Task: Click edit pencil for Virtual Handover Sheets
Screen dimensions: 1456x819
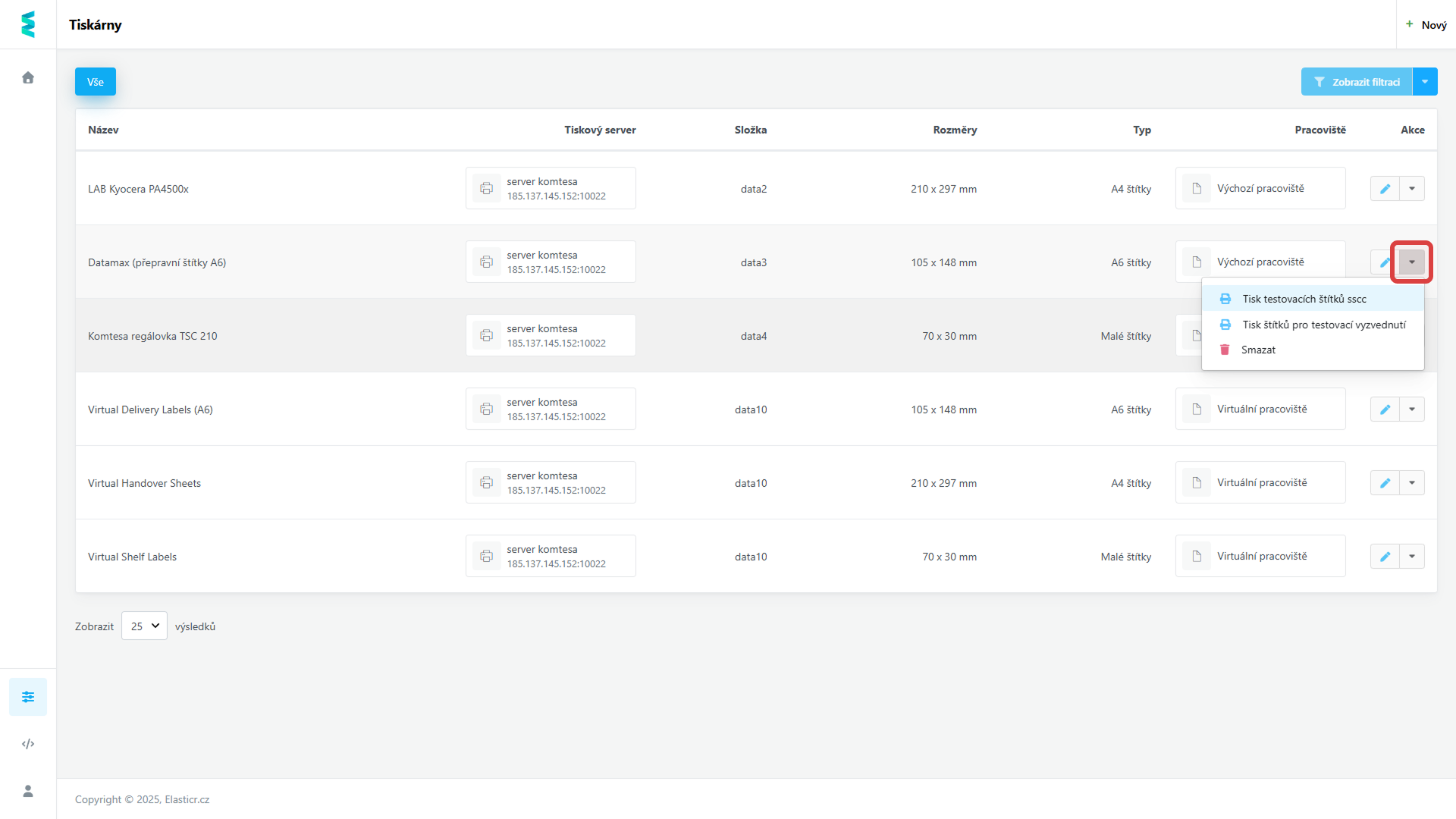Action: coord(1385,483)
